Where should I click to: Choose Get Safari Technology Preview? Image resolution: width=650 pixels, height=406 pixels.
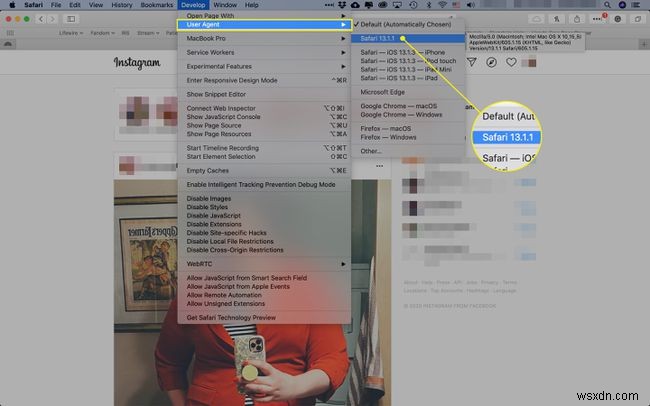(x=264, y=318)
